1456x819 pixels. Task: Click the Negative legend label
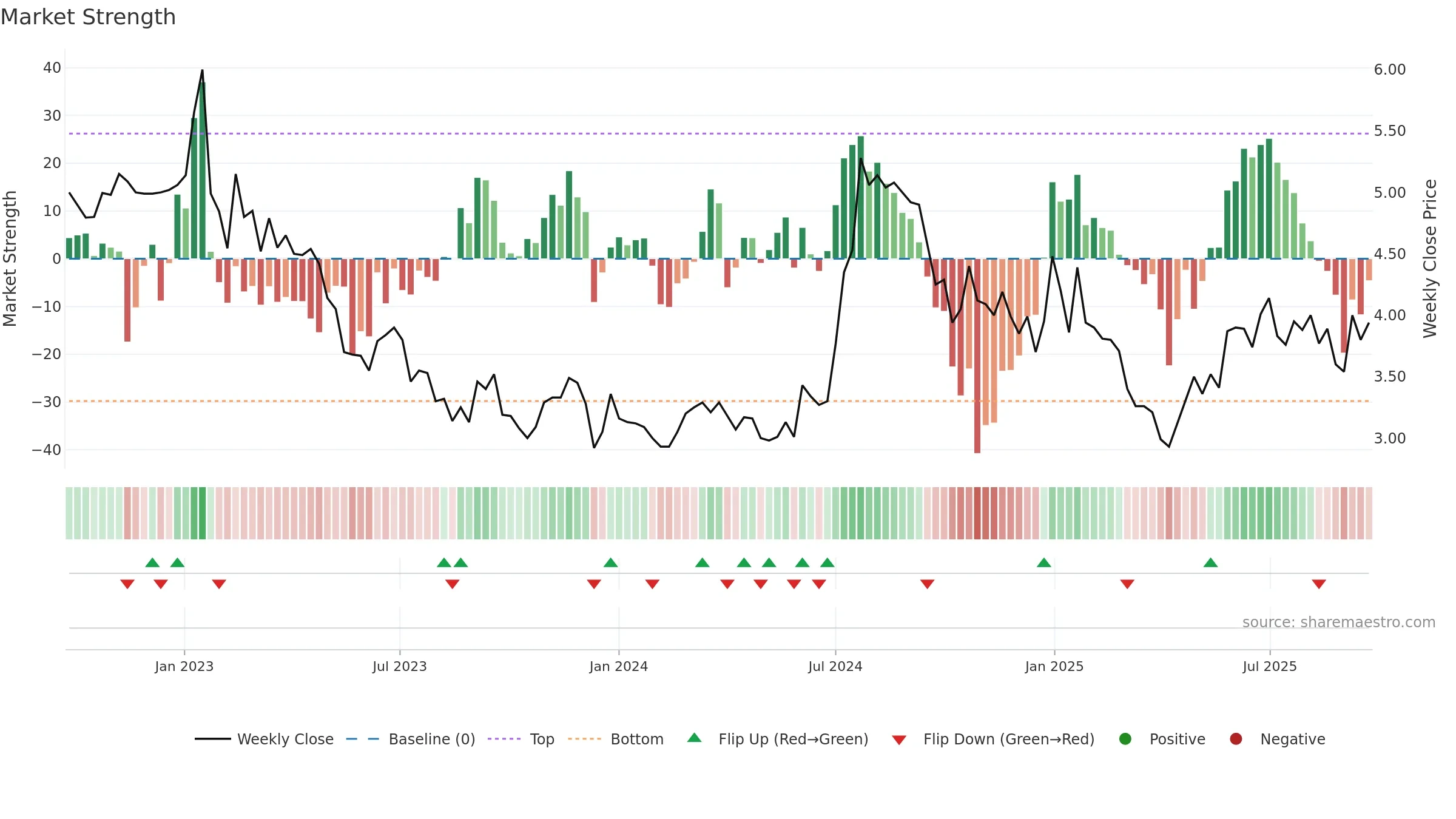pyautogui.click(x=1293, y=739)
